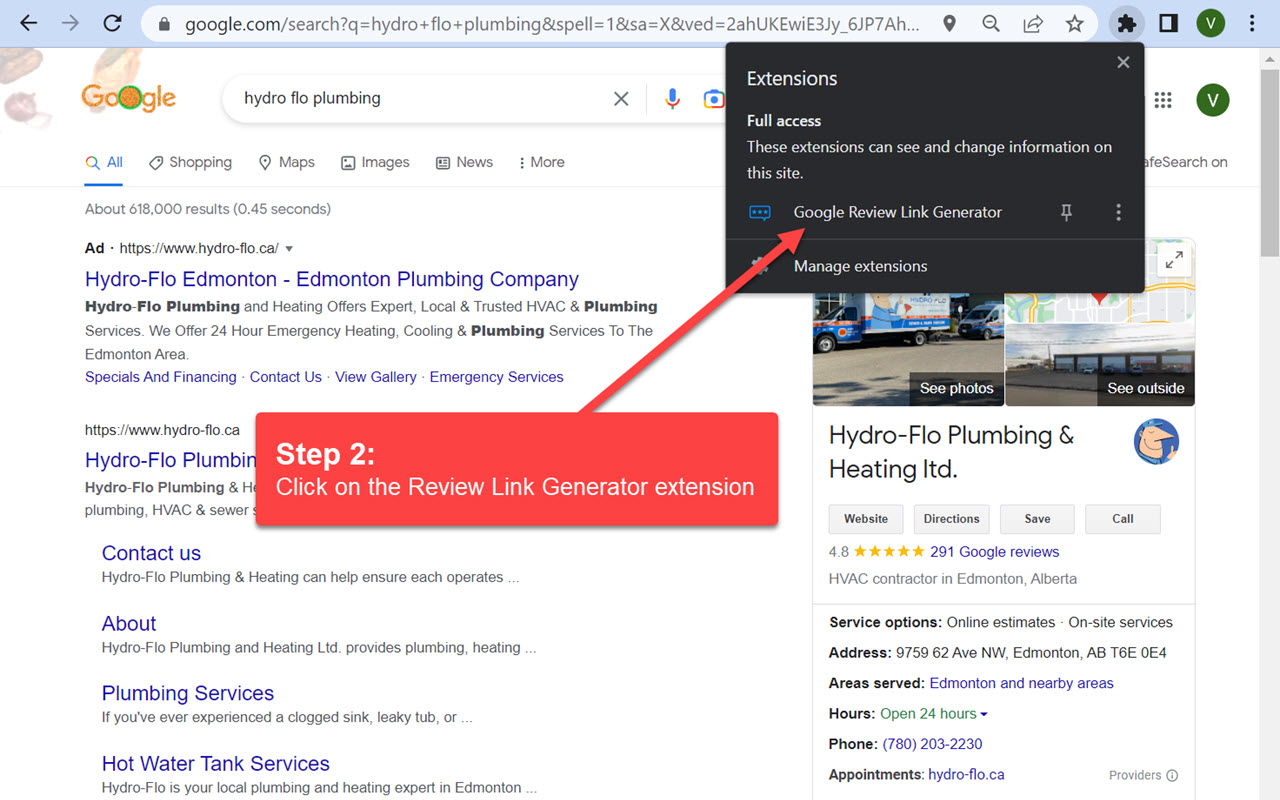The width and height of the screenshot is (1280, 800).
Task: Click the Directions button
Action: click(x=951, y=518)
